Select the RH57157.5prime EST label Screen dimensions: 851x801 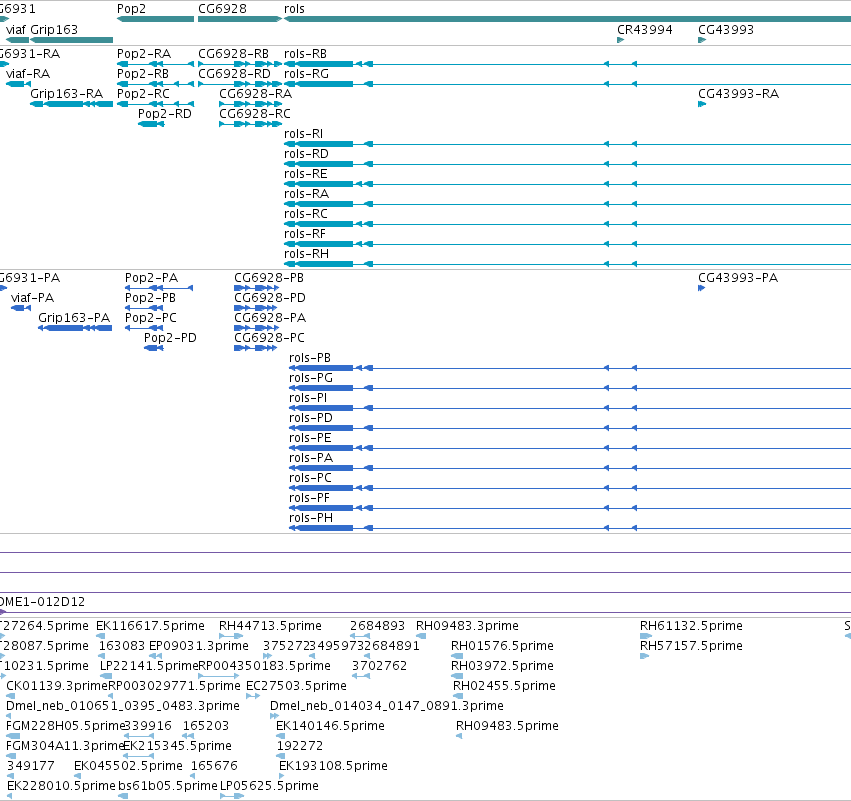pyautogui.click(x=691, y=646)
